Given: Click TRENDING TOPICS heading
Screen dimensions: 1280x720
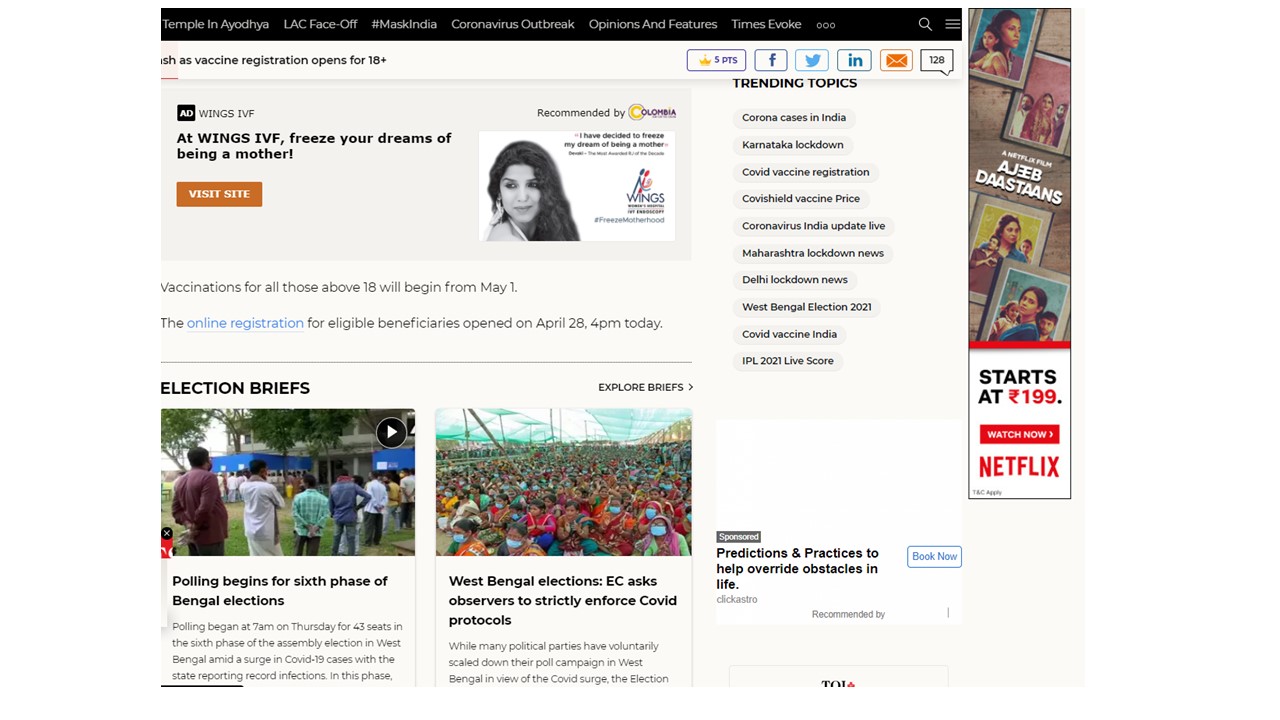Looking at the screenshot, I should pyautogui.click(x=795, y=83).
